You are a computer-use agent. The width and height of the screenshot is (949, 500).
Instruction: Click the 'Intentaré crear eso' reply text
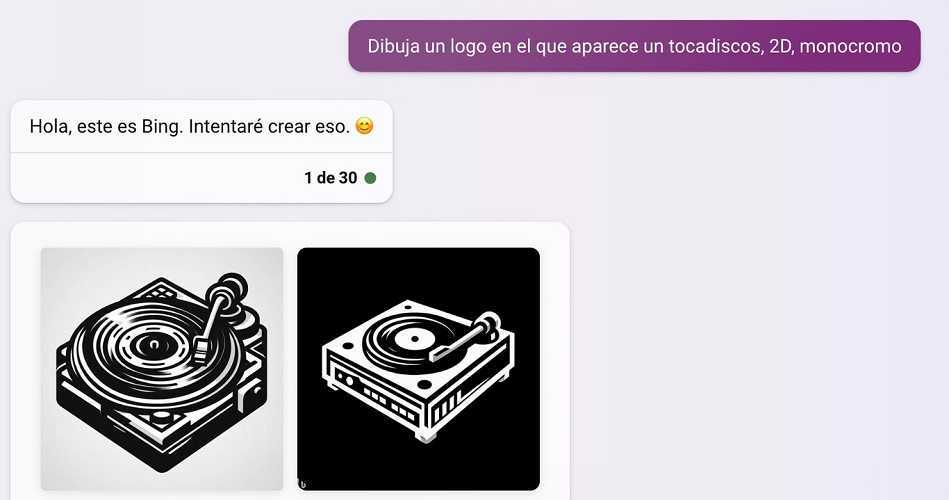269,127
